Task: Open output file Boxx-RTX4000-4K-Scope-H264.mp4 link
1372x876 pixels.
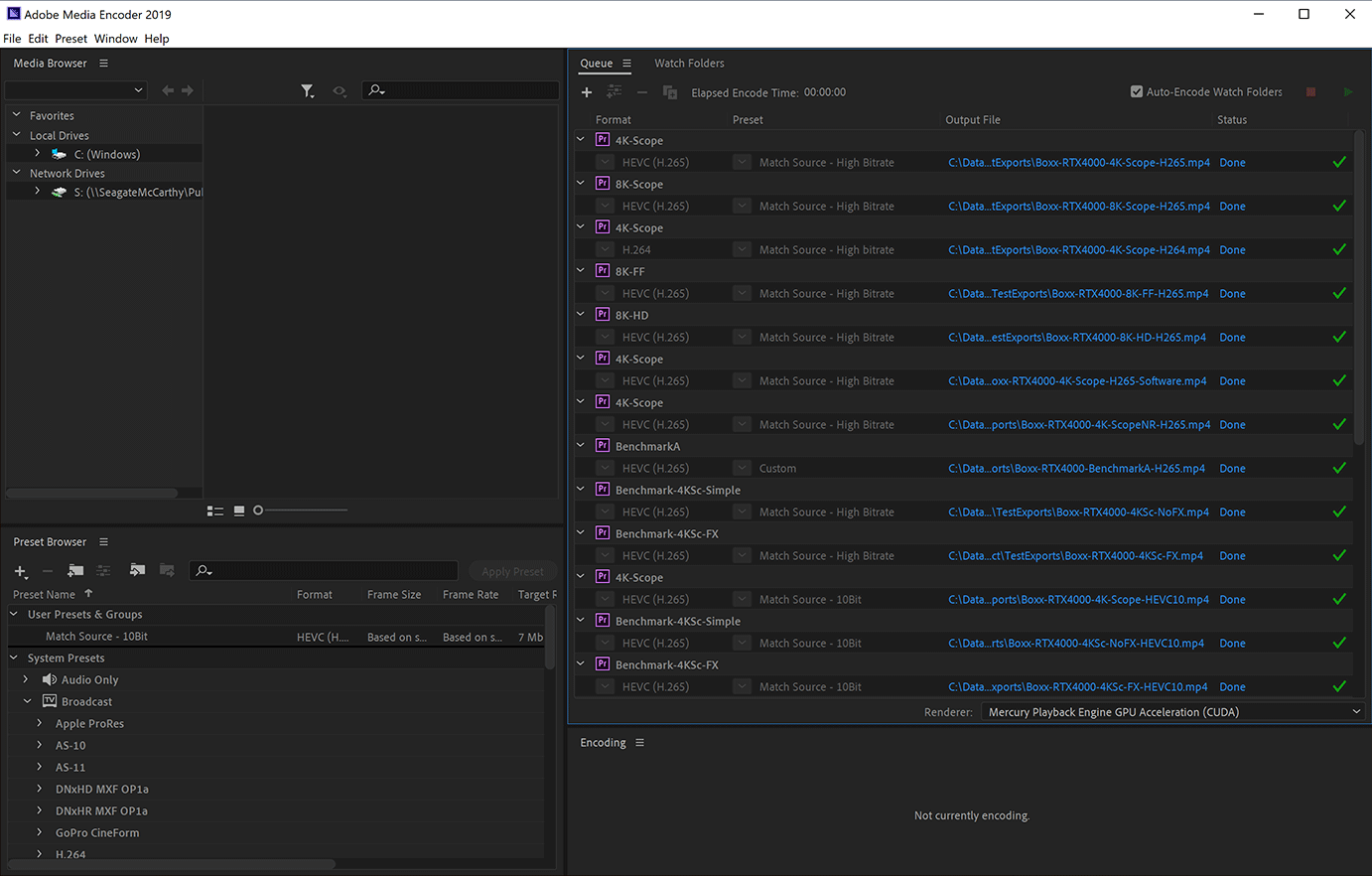Action: coord(1079,250)
